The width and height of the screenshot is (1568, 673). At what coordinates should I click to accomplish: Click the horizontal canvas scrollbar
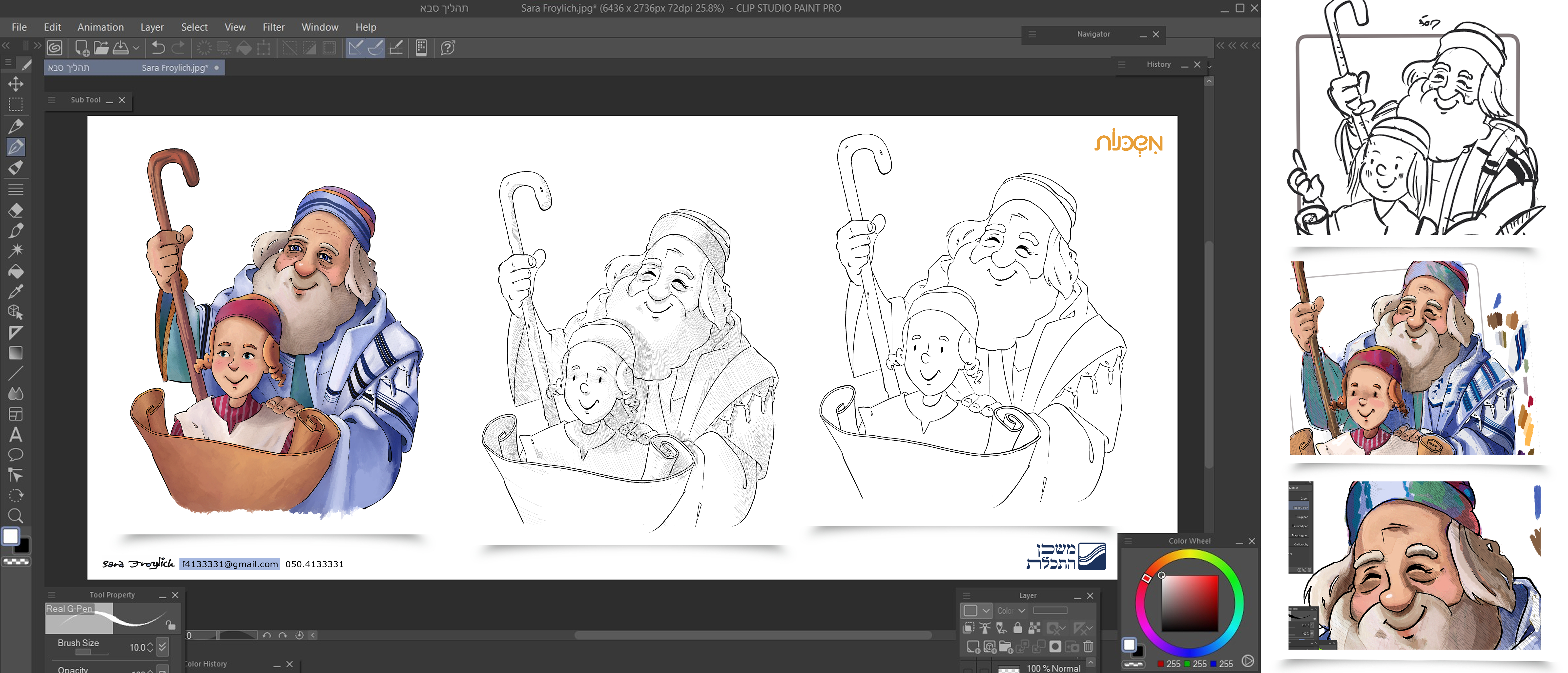[752, 635]
